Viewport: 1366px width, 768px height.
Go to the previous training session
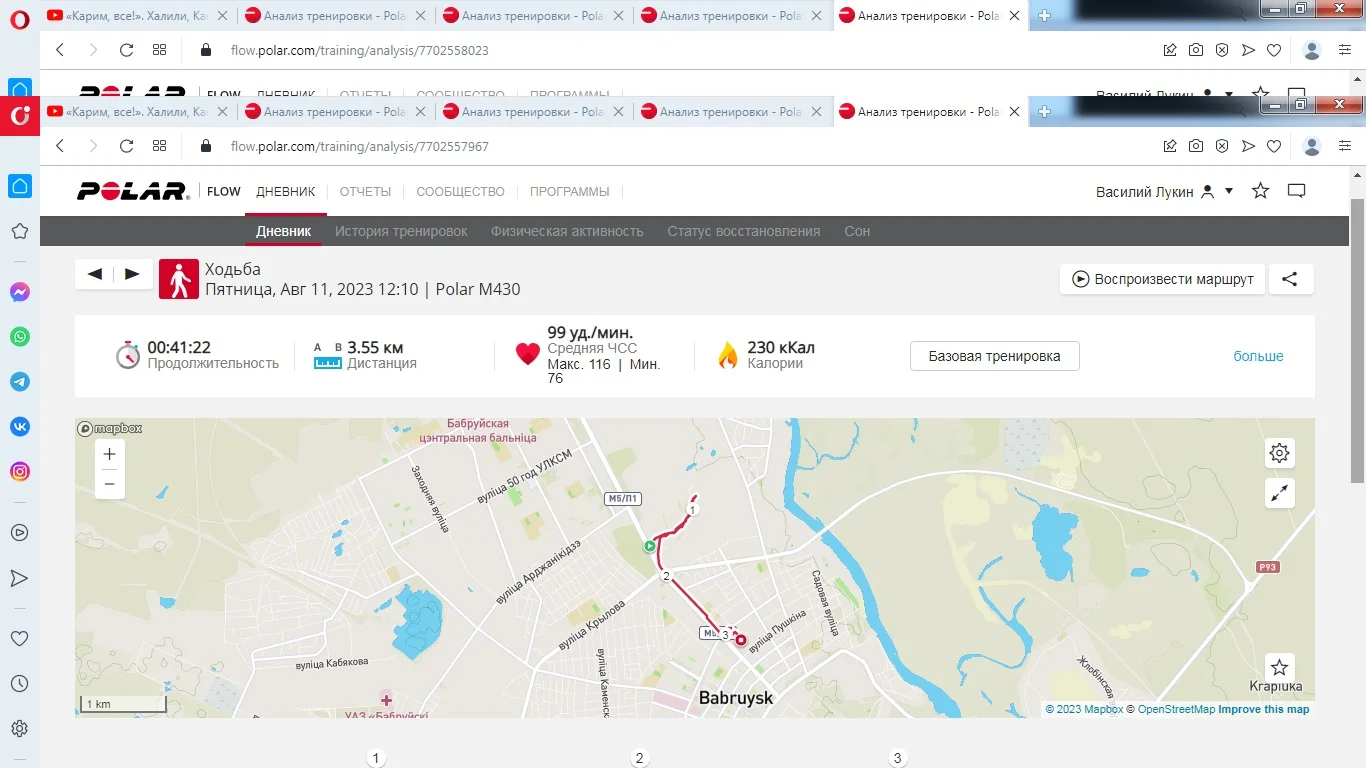95,274
